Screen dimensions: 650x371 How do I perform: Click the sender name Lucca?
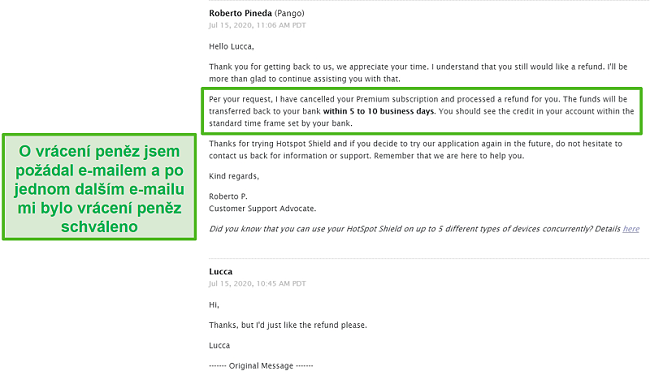pyautogui.click(x=221, y=272)
